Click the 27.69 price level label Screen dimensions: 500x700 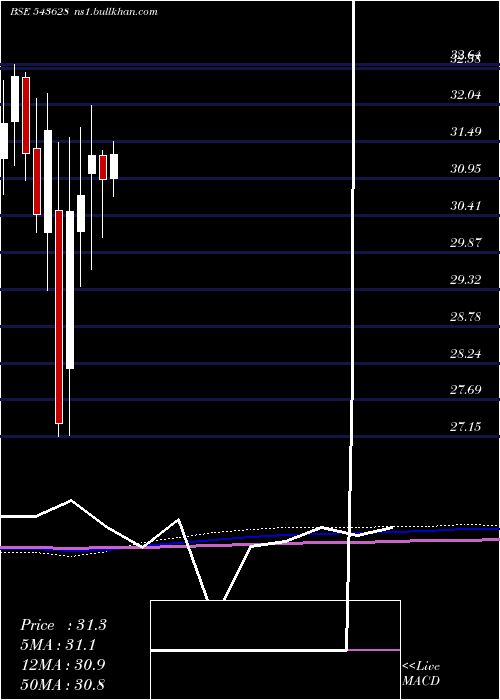click(466, 390)
